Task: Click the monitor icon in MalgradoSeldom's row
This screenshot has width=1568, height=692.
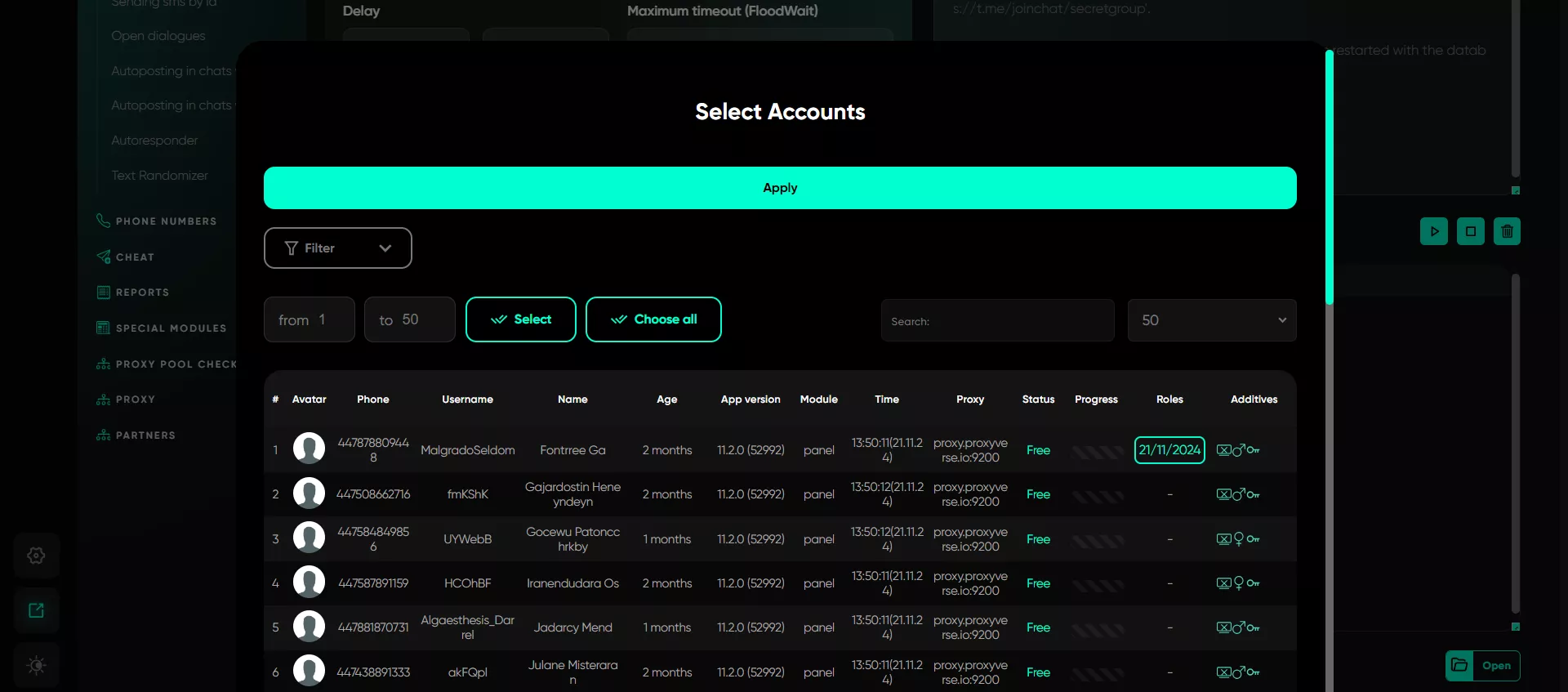Action: (1223, 450)
